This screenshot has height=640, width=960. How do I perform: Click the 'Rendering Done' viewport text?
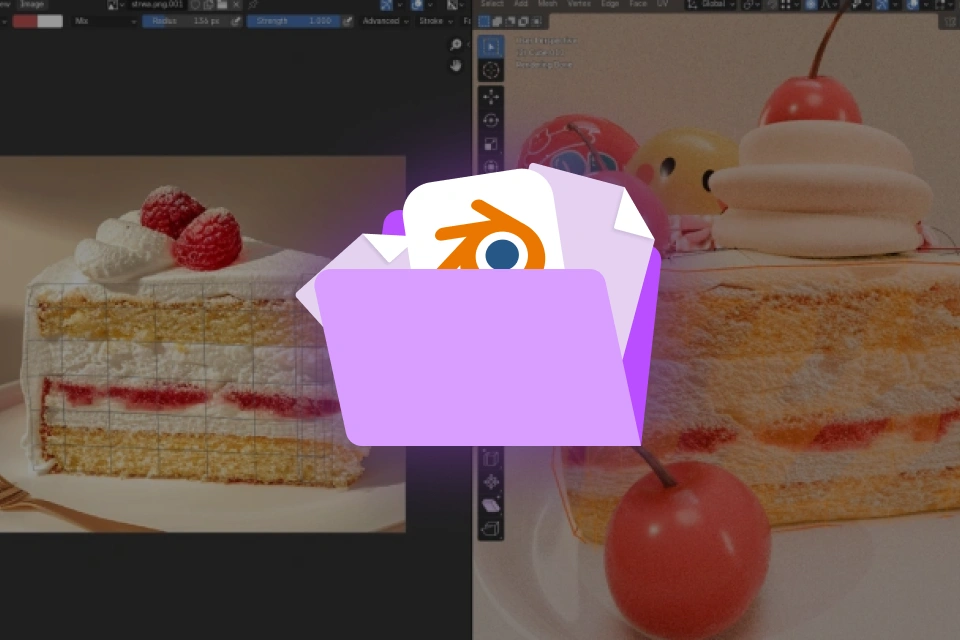coord(544,64)
